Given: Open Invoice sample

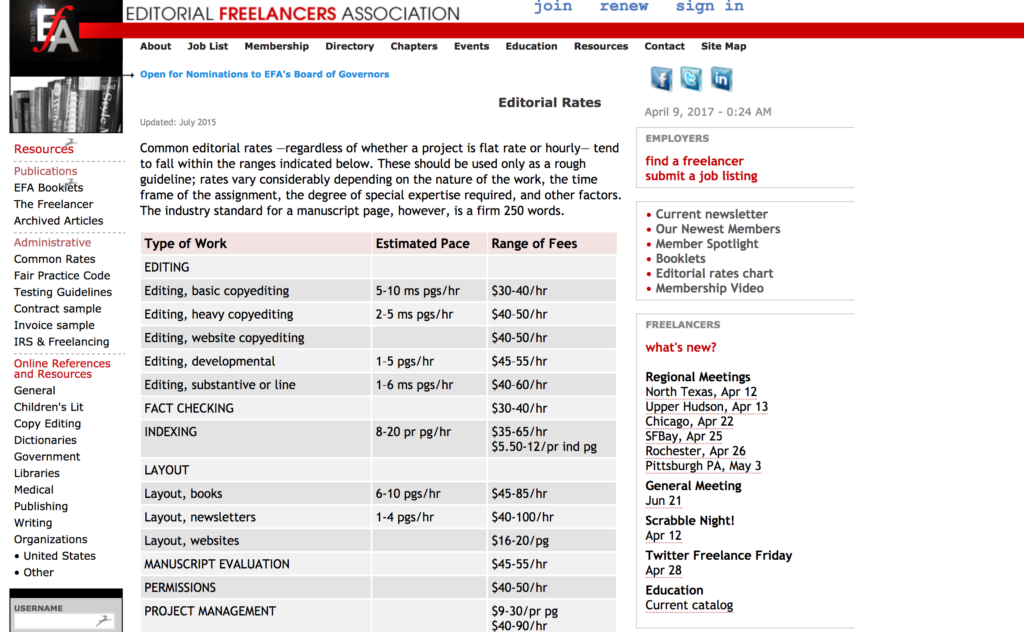Looking at the screenshot, I should pos(54,325).
